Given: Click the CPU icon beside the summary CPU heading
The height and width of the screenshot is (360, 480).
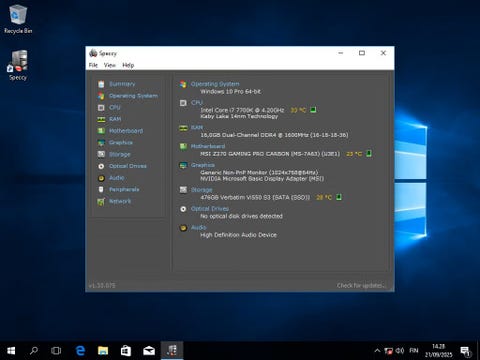Looking at the screenshot, I should pos(183,103).
